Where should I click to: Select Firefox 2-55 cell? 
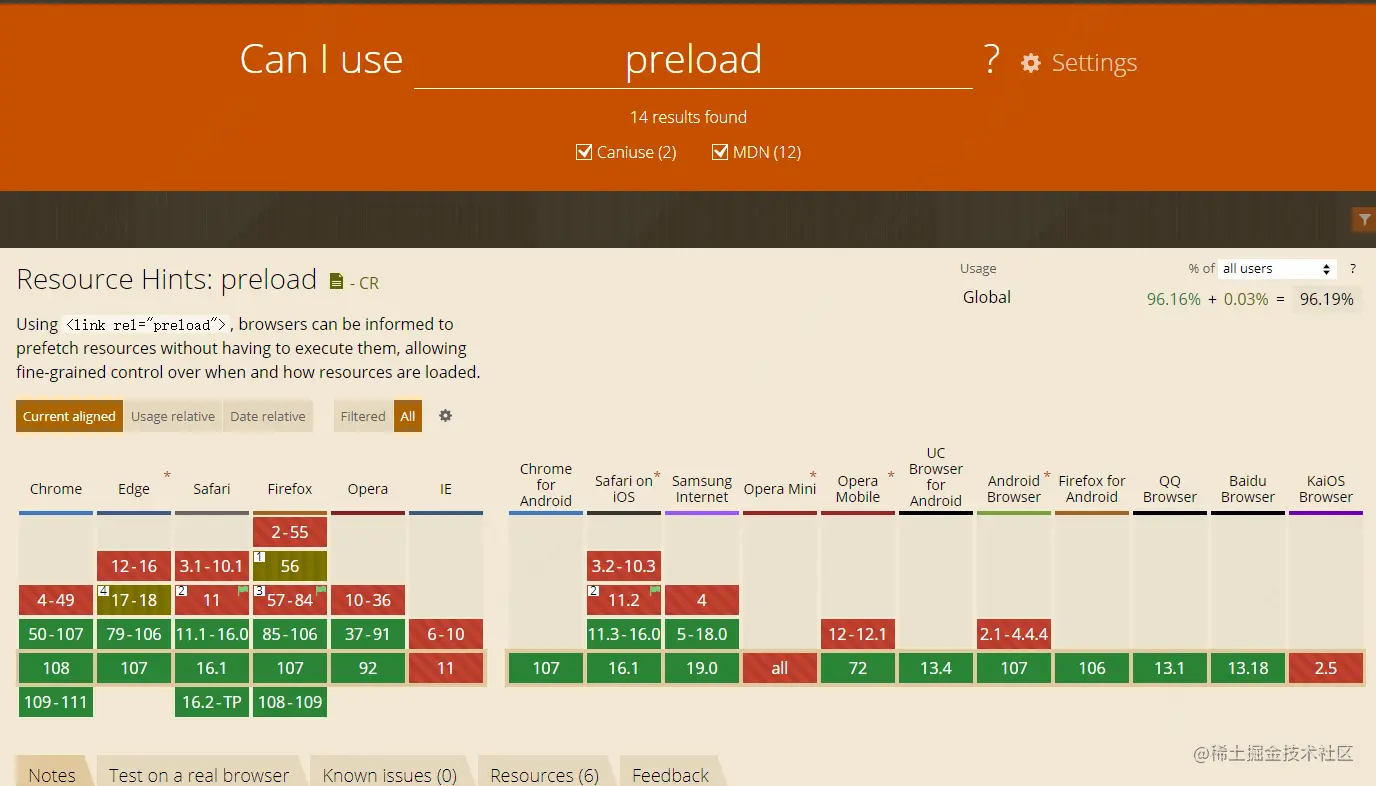click(x=290, y=532)
